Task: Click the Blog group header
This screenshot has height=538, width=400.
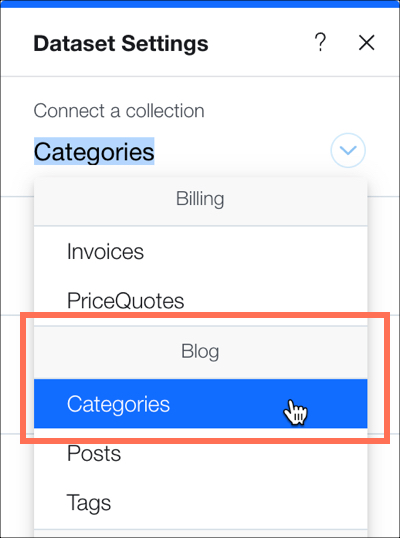Action: coord(200,352)
